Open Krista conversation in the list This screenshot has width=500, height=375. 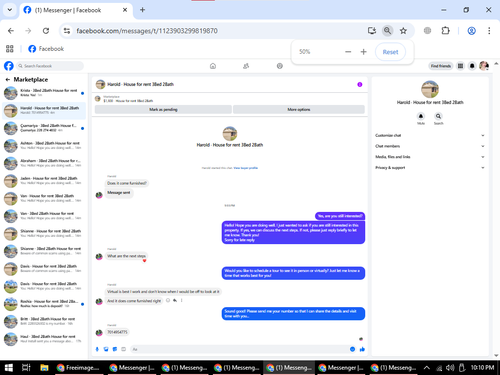point(44,93)
